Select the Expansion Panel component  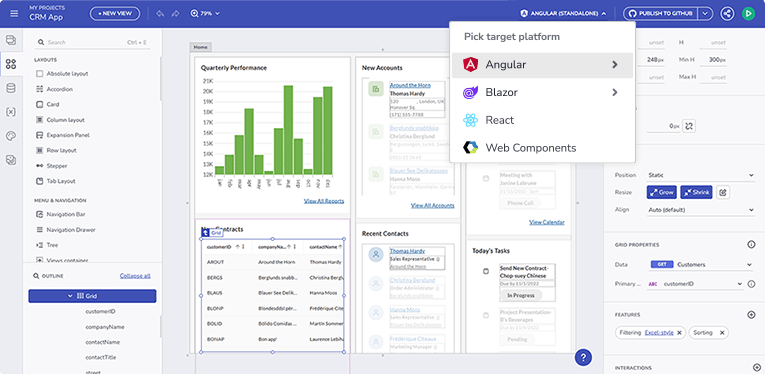click(x=63, y=135)
